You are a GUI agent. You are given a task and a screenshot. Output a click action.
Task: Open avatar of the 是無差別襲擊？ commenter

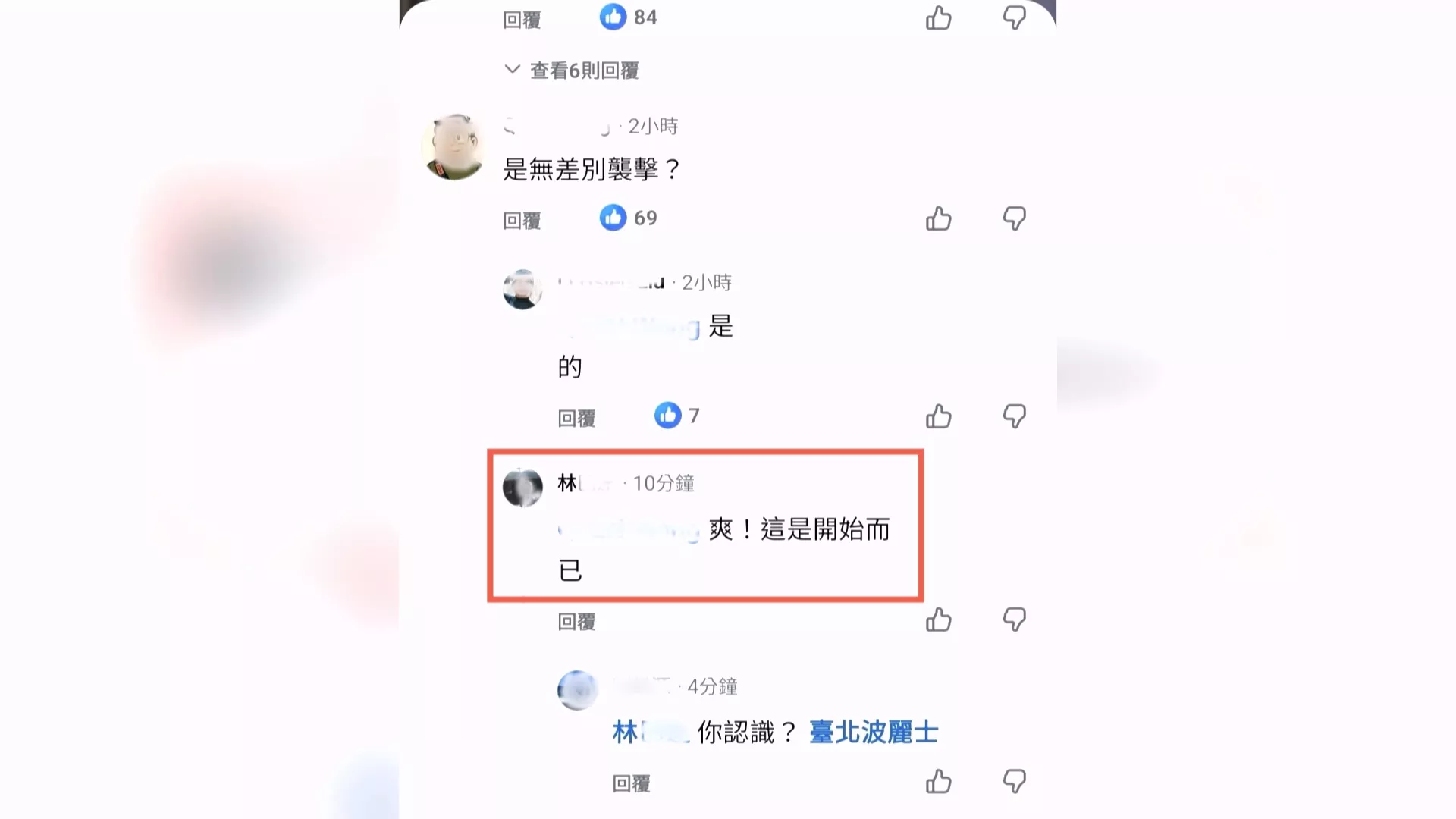point(453,146)
